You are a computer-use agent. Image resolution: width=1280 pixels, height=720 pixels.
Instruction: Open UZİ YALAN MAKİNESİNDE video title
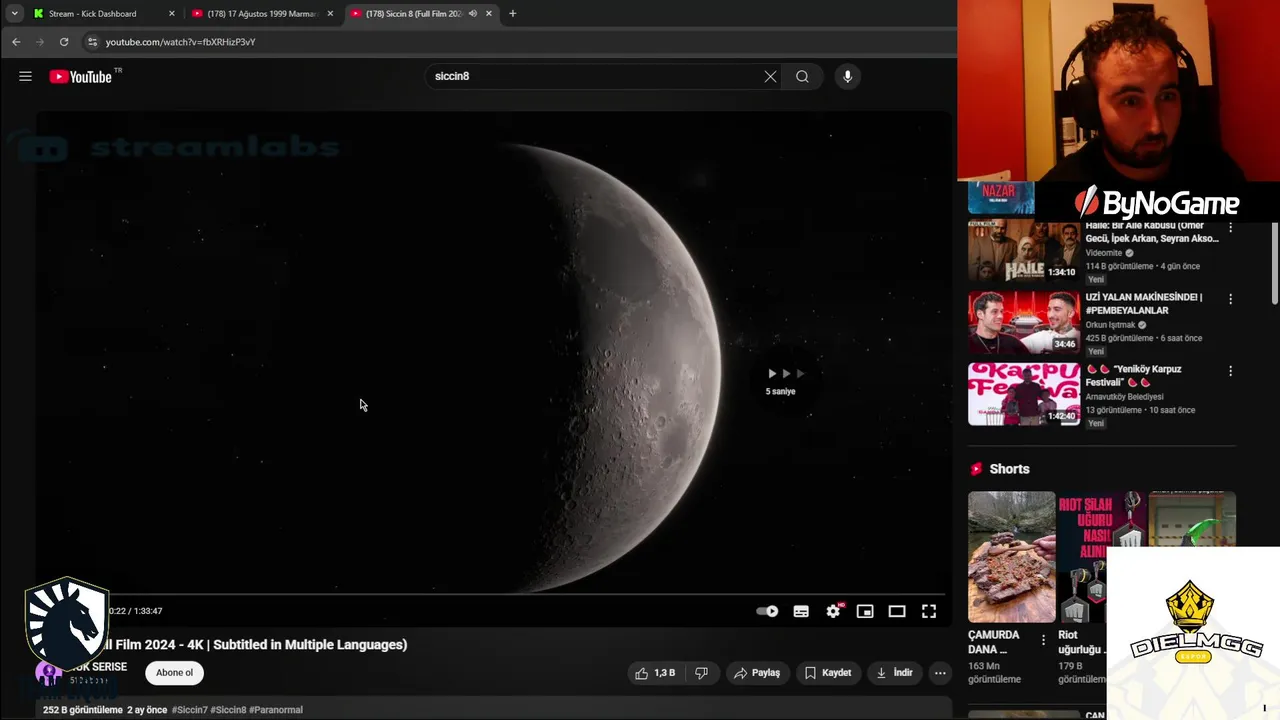(x=1144, y=304)
